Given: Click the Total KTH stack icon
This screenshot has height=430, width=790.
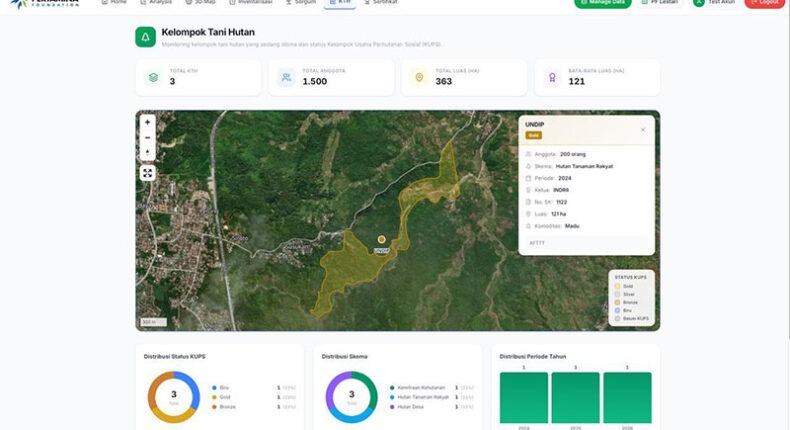Looking at the screenshot, I should [x=153, y=78].
